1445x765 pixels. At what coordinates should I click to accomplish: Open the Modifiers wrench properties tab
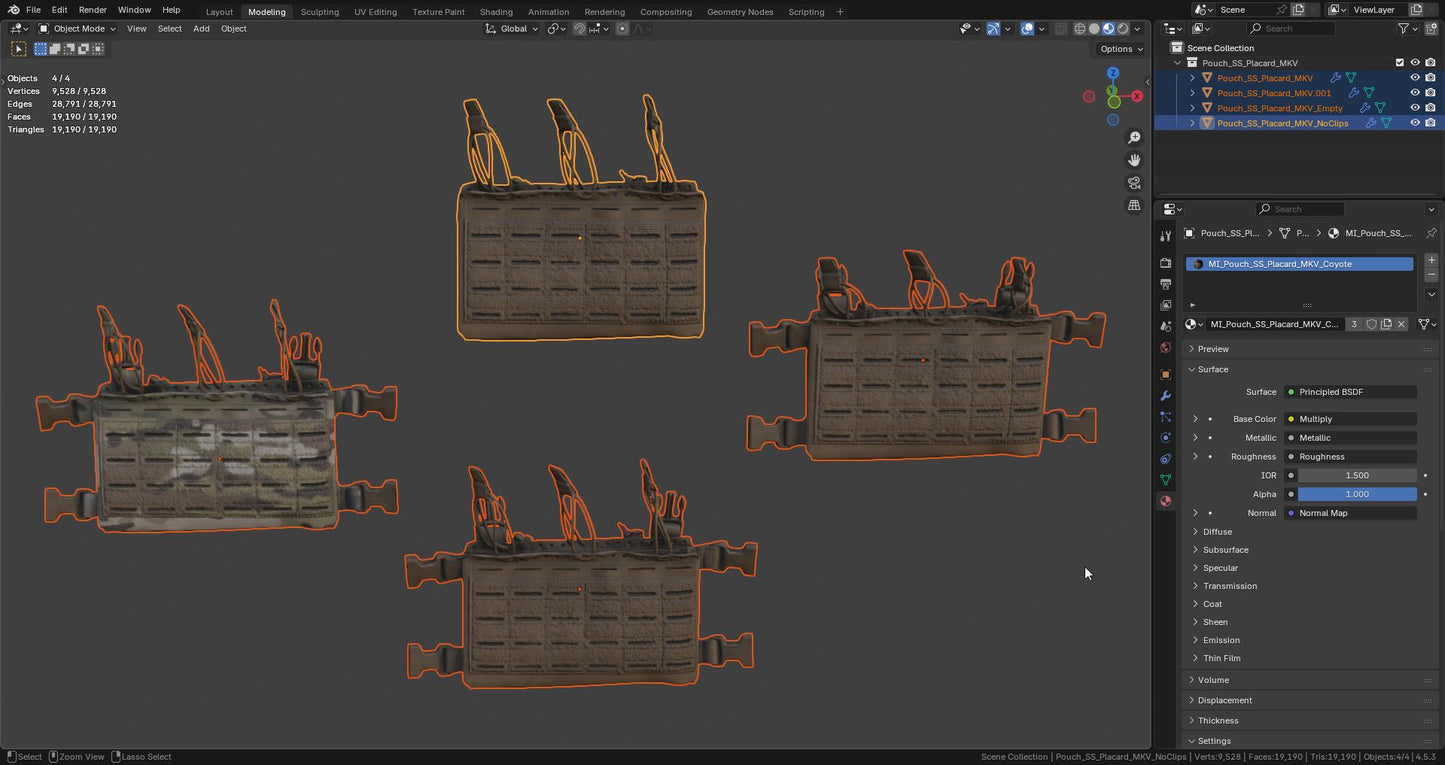coord(1165,396)
